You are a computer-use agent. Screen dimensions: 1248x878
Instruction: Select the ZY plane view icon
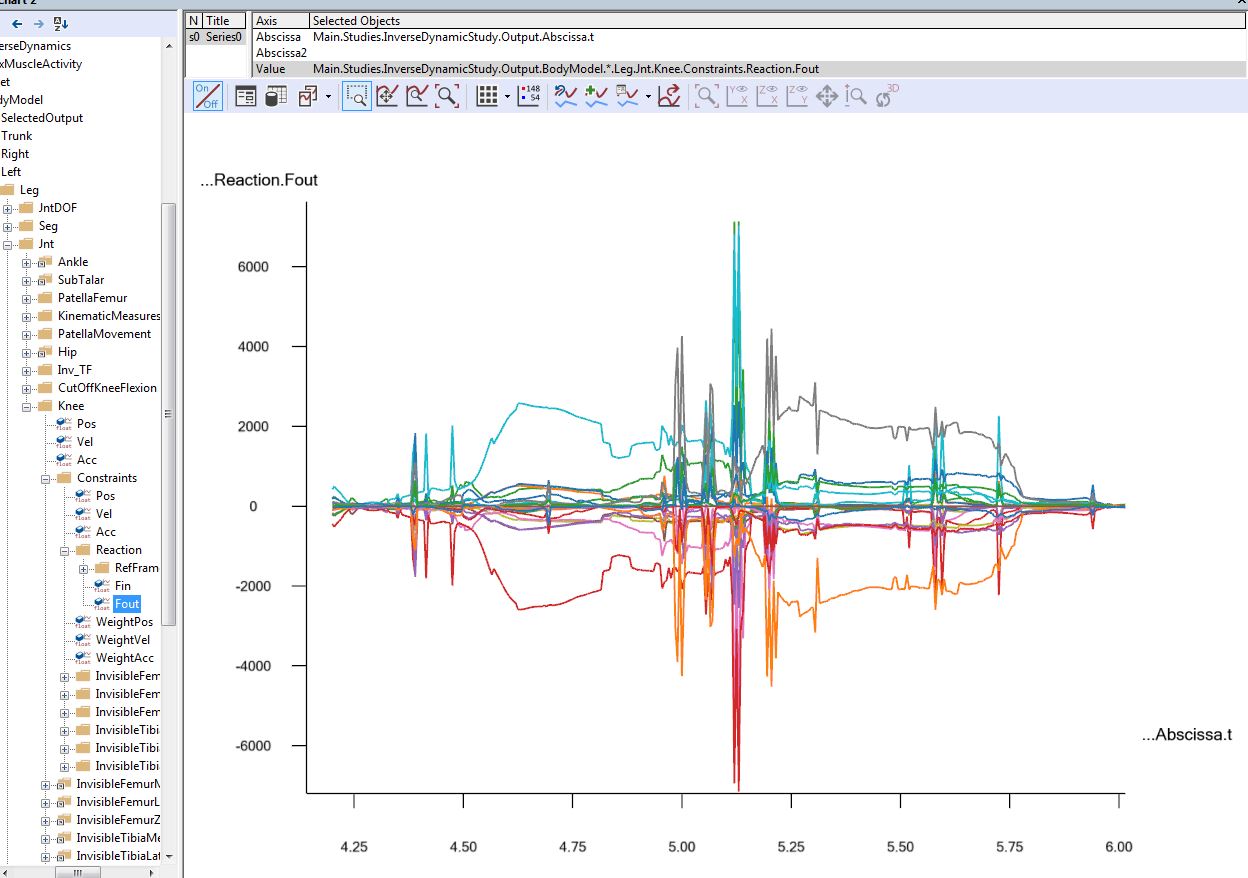(797, 96)
